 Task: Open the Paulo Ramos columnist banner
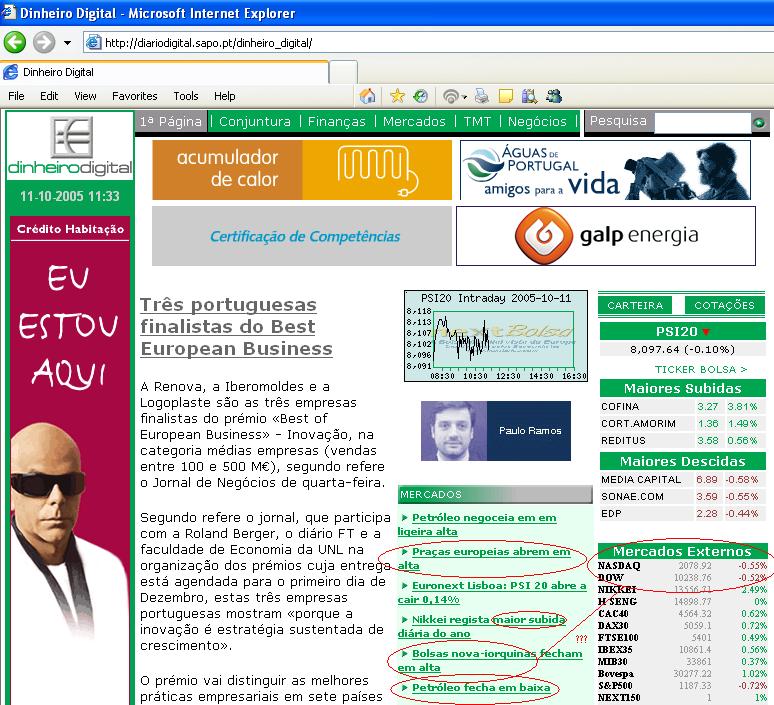point(496,431)
